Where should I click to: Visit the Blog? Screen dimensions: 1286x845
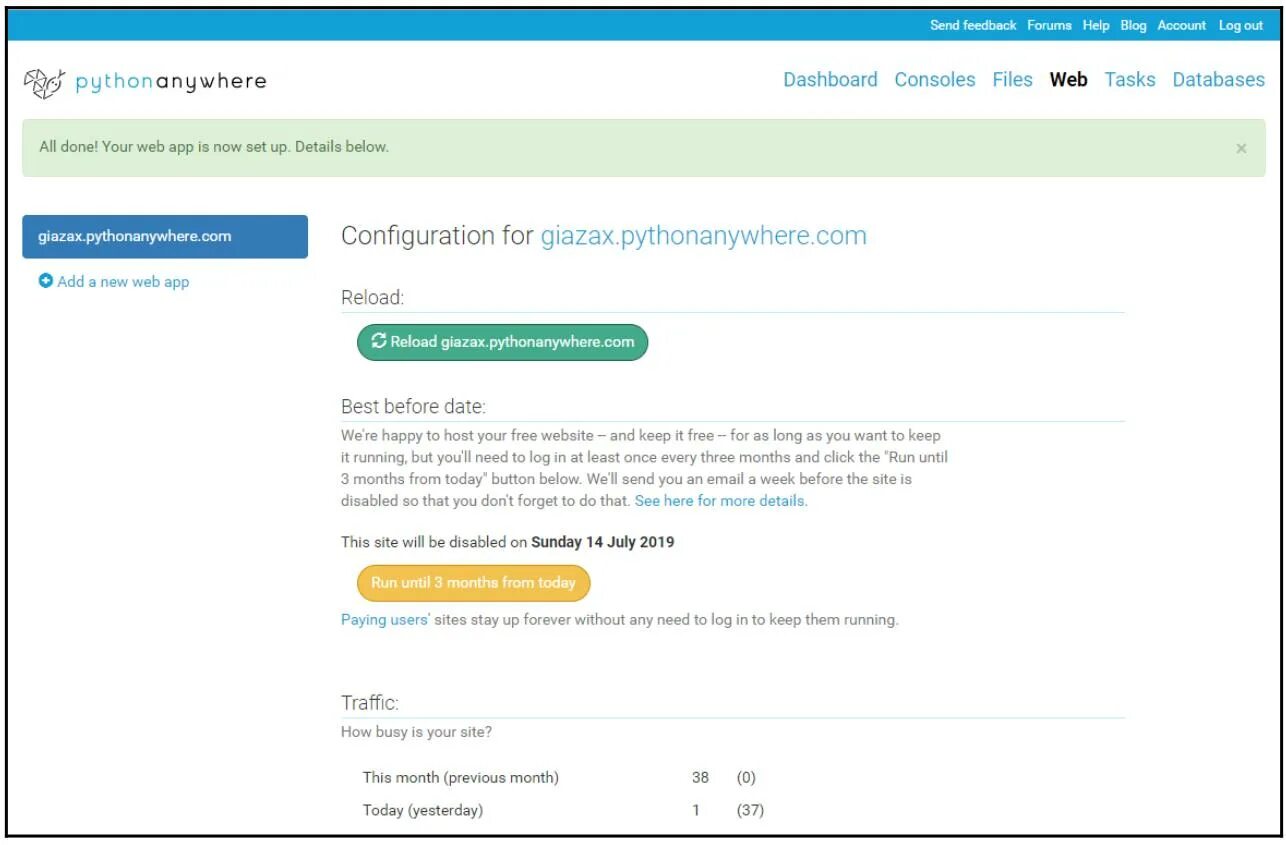(x=1133, y=25)
